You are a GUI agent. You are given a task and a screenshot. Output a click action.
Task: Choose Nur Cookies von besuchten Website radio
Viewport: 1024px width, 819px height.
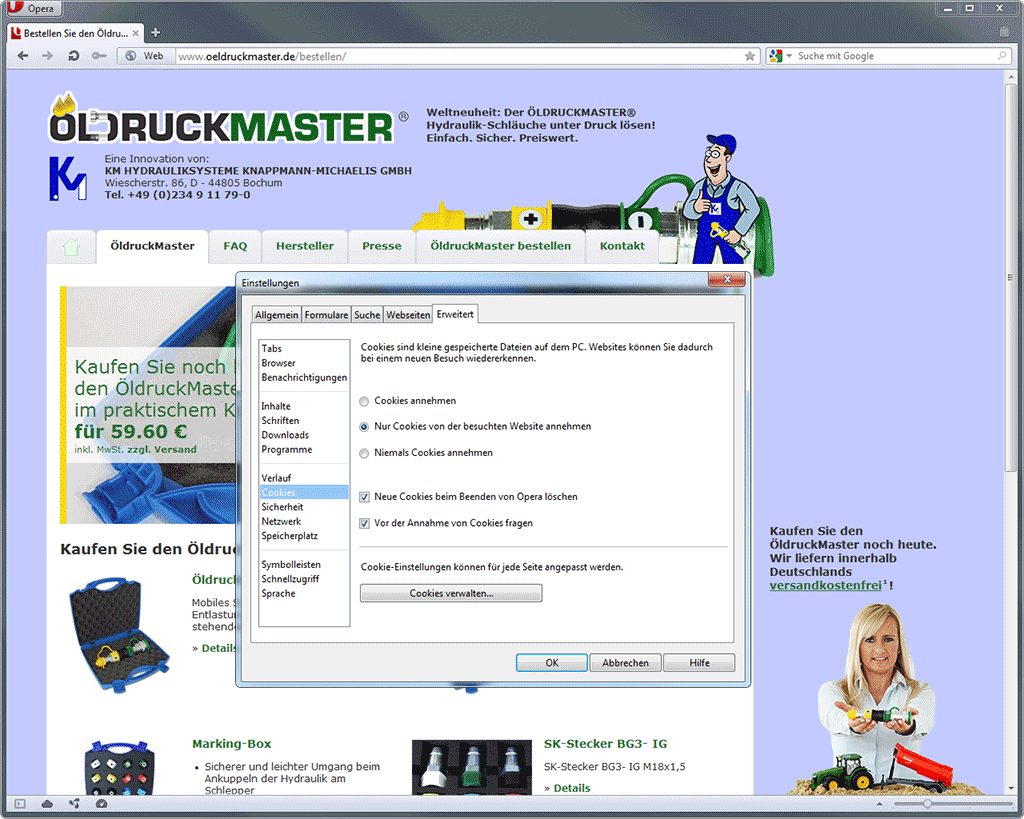point(364,426)
